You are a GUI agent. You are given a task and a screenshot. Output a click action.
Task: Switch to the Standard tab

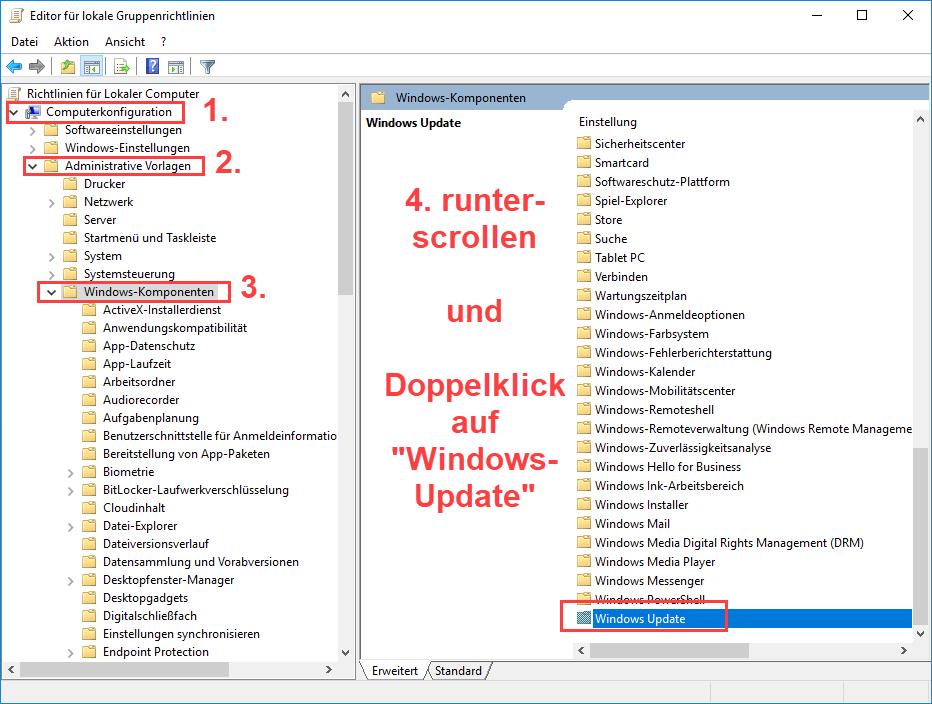click(x=458, y=671)
